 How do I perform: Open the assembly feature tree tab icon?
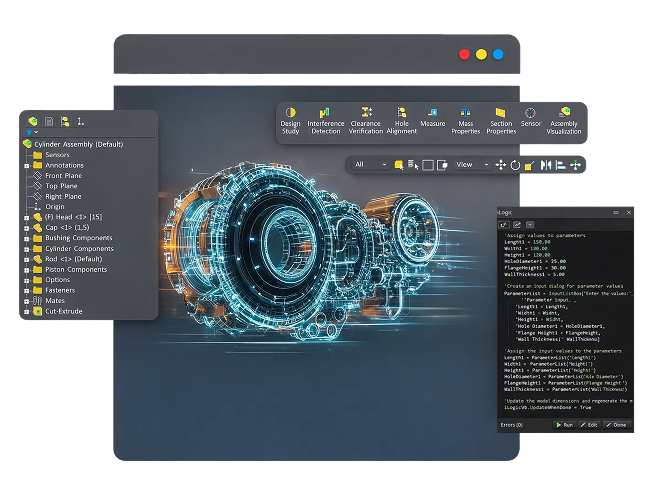point(33,121)
